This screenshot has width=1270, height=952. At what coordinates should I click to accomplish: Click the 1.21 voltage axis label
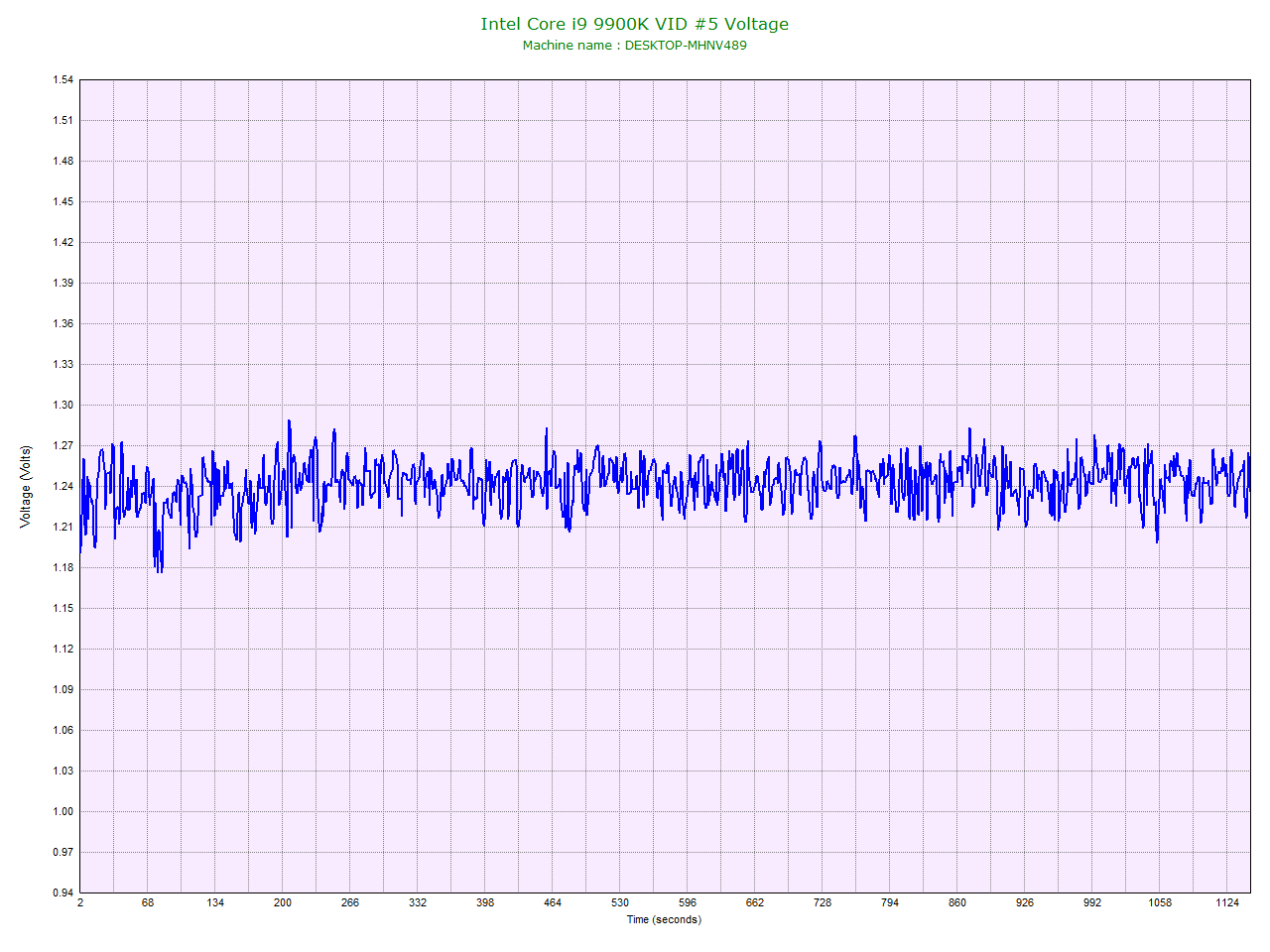coord(63,528)
